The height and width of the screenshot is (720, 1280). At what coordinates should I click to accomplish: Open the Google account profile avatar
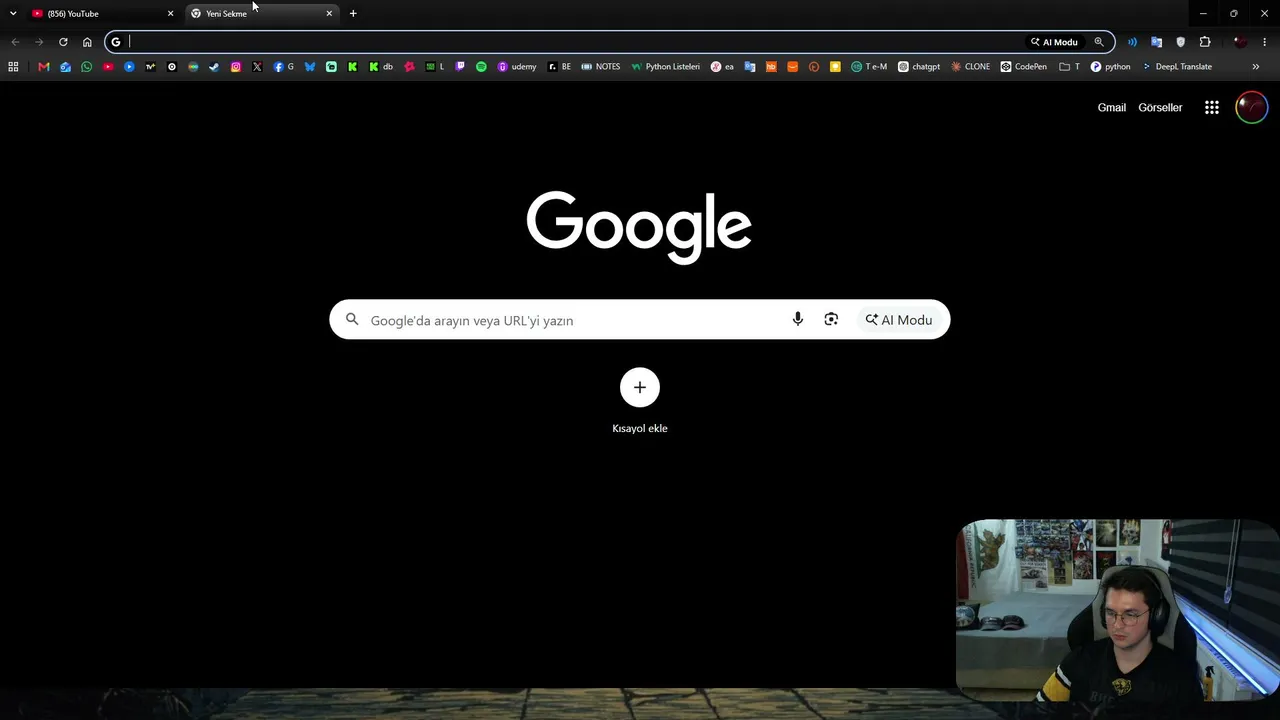click(1252, 108)
